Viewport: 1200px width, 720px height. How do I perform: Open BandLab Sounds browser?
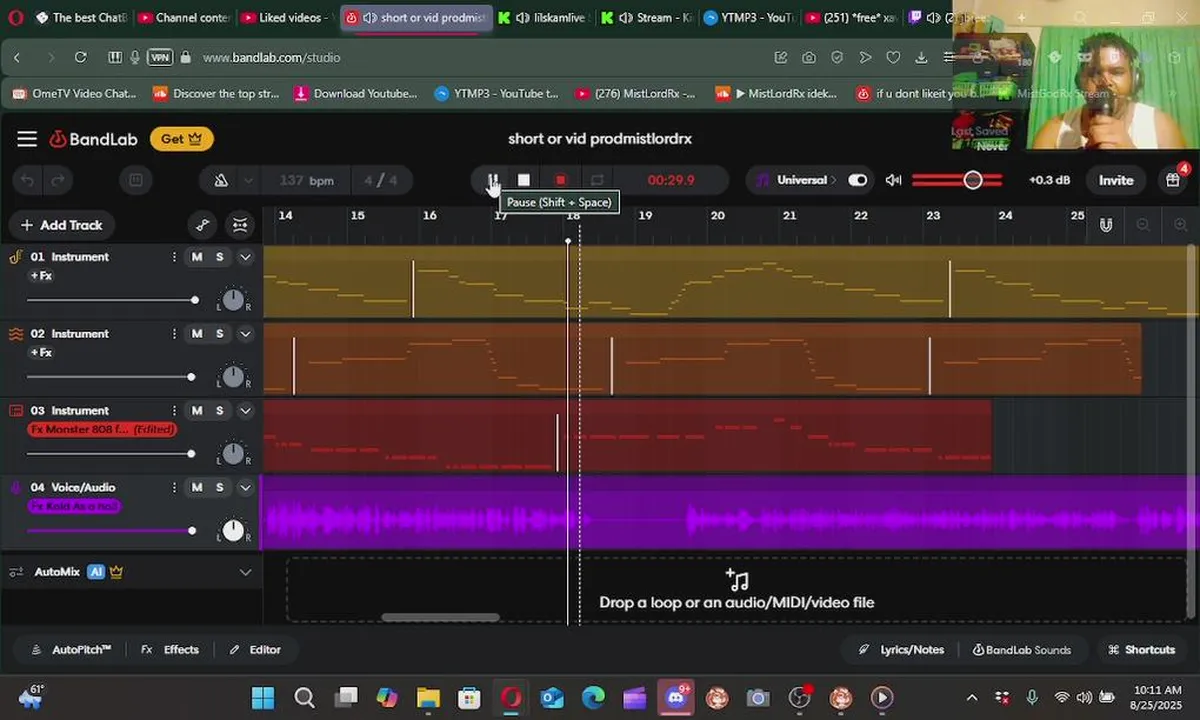1022,650
